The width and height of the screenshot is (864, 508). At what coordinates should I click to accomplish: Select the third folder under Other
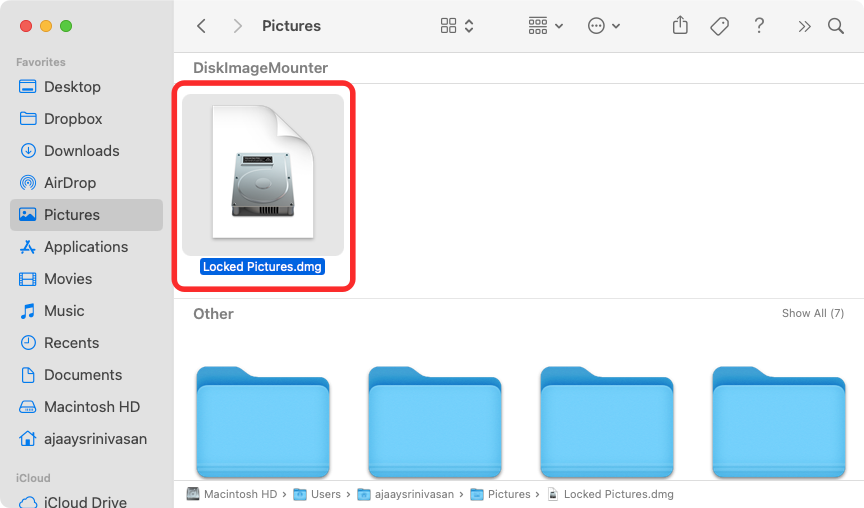pyautogui.click(x=607, y=422)
